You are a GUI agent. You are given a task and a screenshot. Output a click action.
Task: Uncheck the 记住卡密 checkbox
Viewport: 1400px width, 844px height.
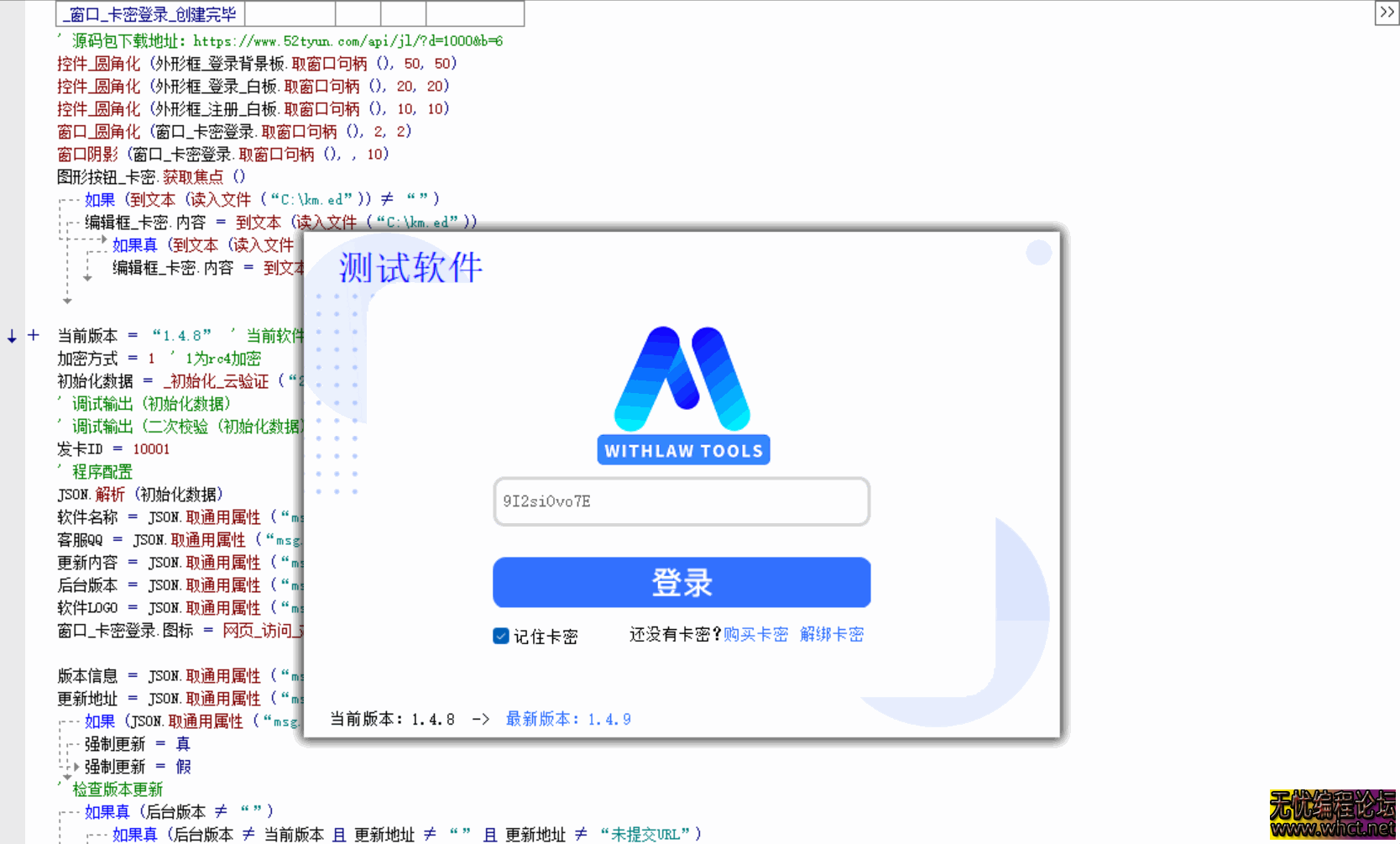(501, 637)
